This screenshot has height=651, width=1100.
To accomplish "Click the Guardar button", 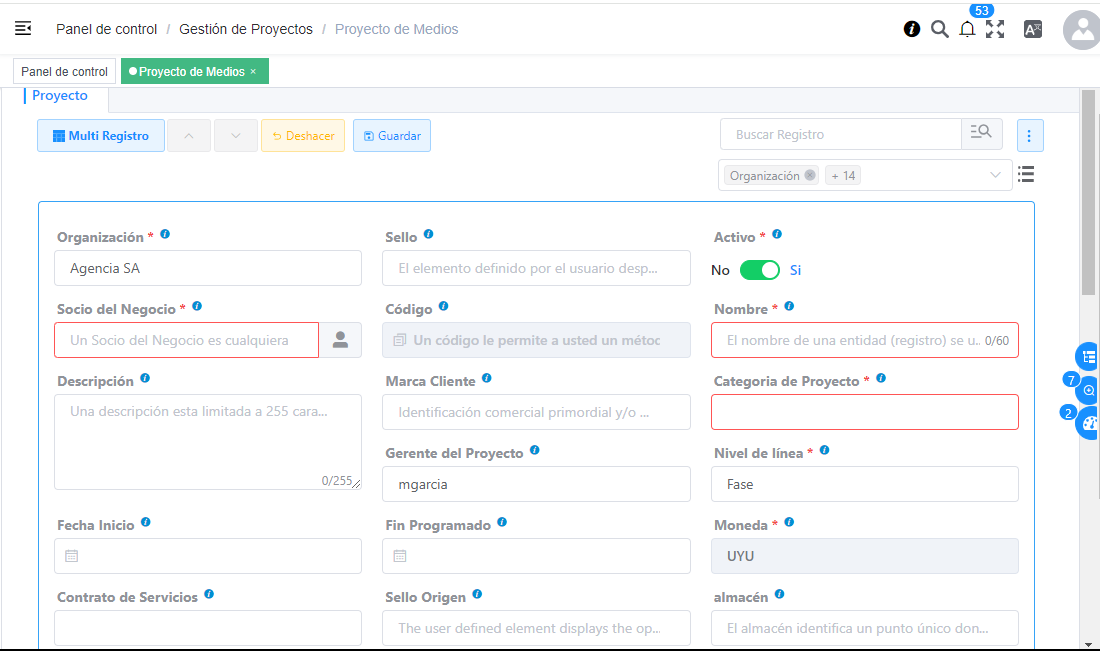I will coord(392,136).
